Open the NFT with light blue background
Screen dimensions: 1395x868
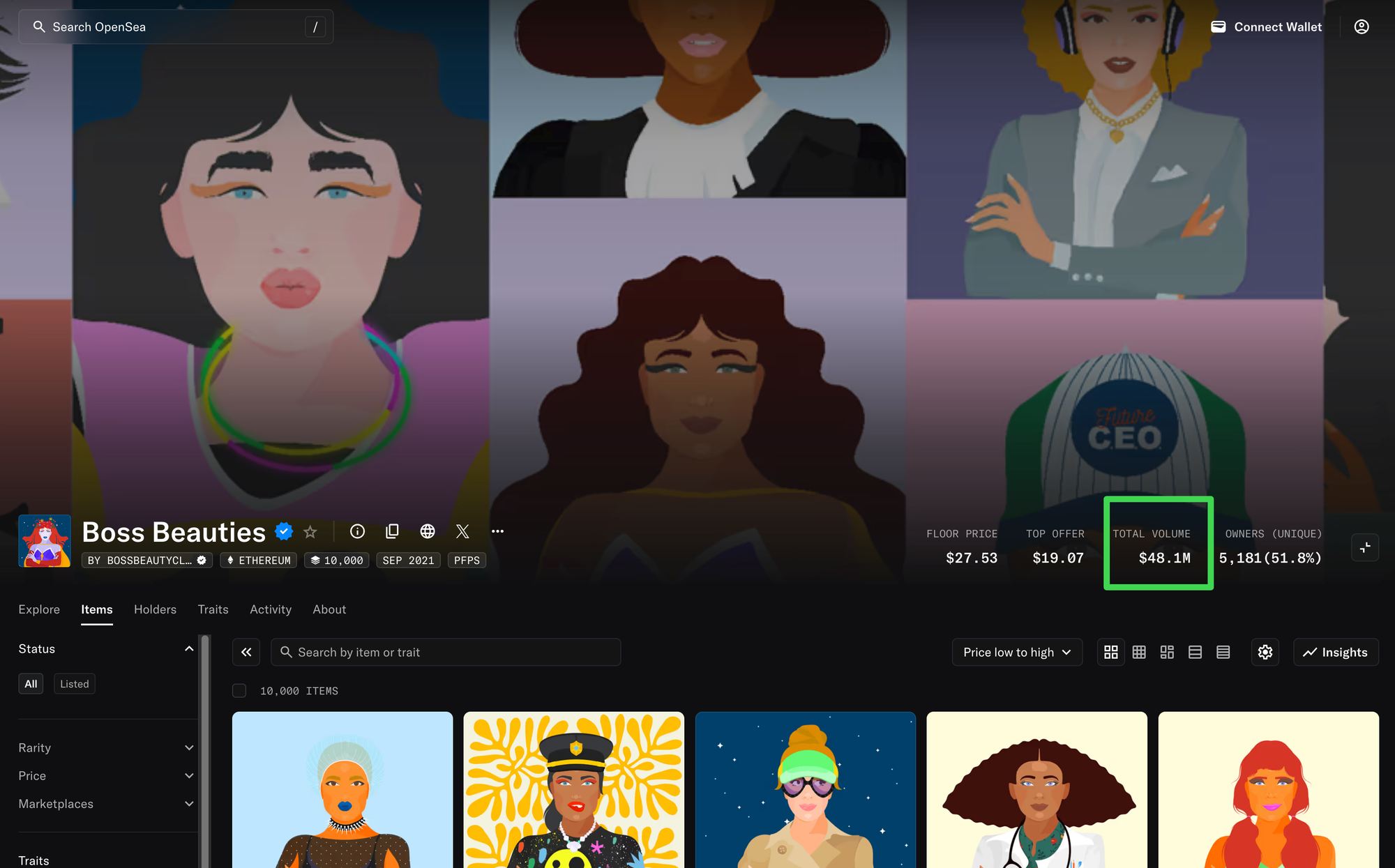342,790
